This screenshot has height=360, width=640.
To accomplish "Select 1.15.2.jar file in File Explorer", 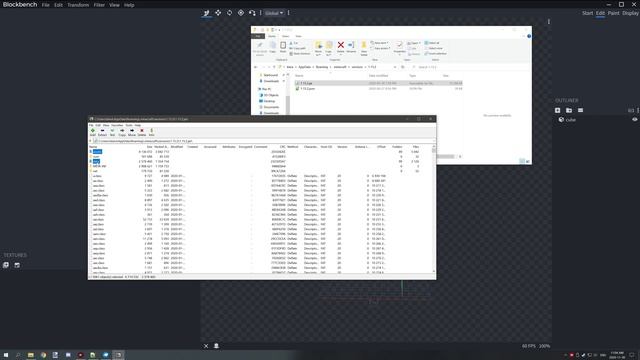I will (x=378, y=83).
